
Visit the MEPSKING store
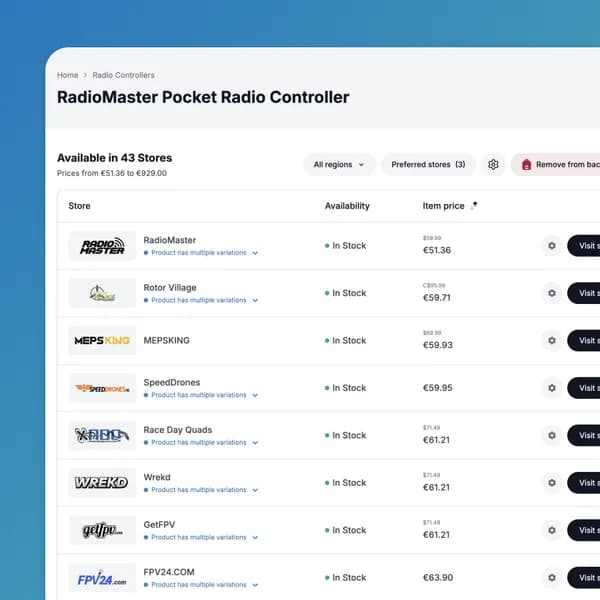(x=584, y=341)
